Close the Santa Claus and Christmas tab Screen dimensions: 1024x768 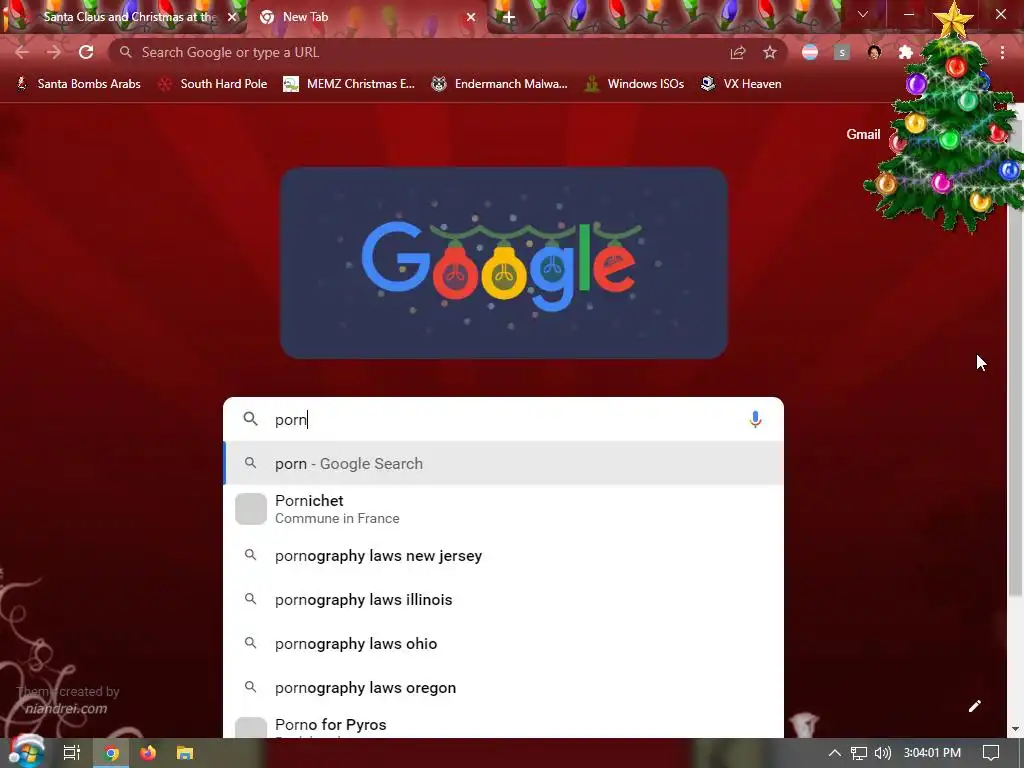[x=232, y=17]
